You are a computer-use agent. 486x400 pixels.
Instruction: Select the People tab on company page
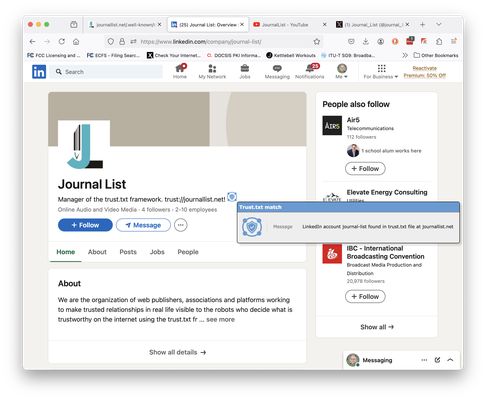tap(188, 252)
